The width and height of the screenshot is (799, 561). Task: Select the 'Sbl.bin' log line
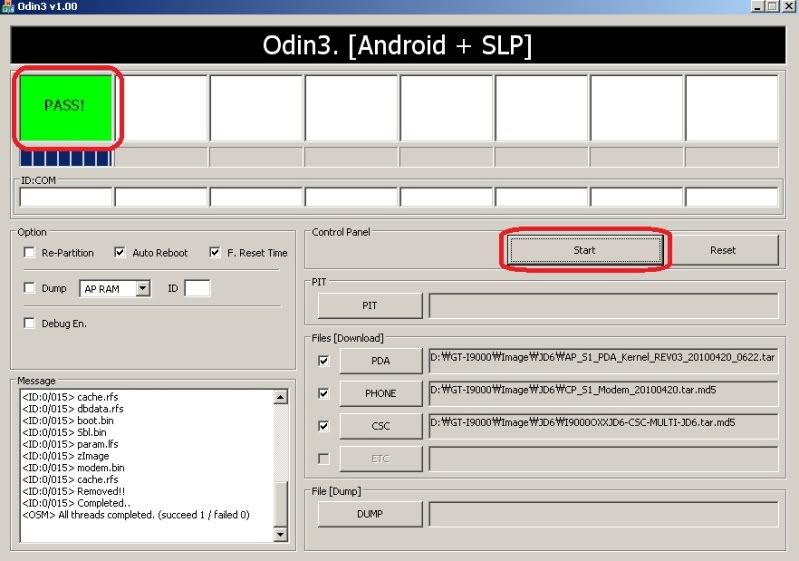pyautogui.click(x=65, y=433)
